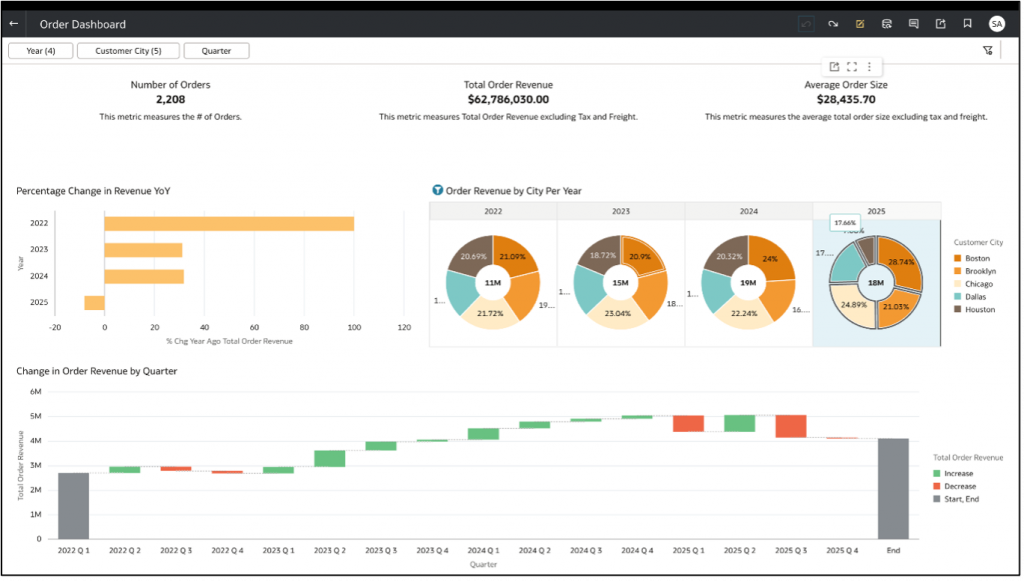This screenshot has width=1024, height=581.
Task: Select the green 2024 Q 1 bar
Action: click(x=483, y=434)
